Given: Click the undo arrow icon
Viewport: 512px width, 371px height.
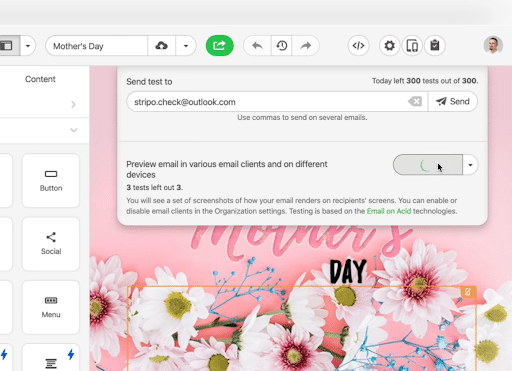Looking at the screenshot, I should pos(257,45).
